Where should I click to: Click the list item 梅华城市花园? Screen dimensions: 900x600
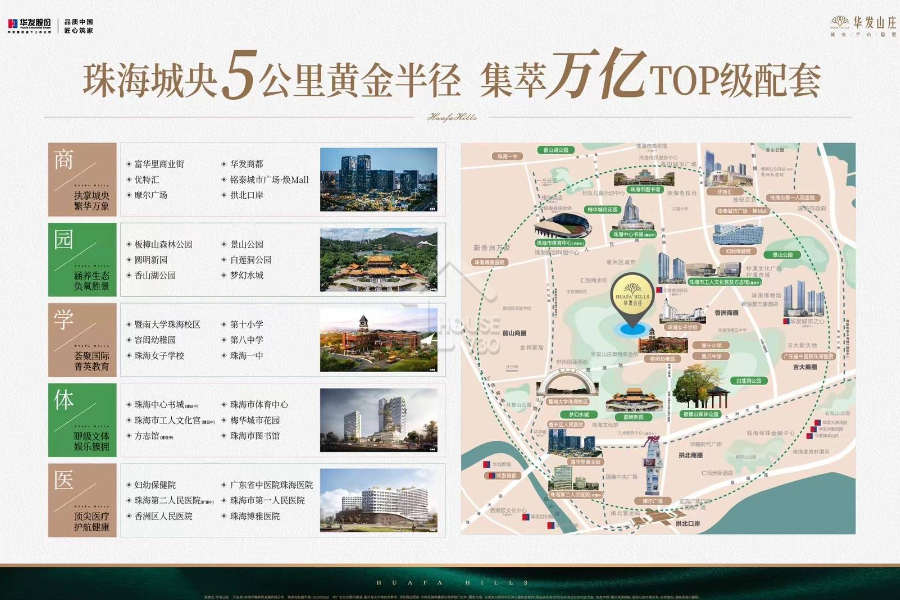(x=255, y=420)
